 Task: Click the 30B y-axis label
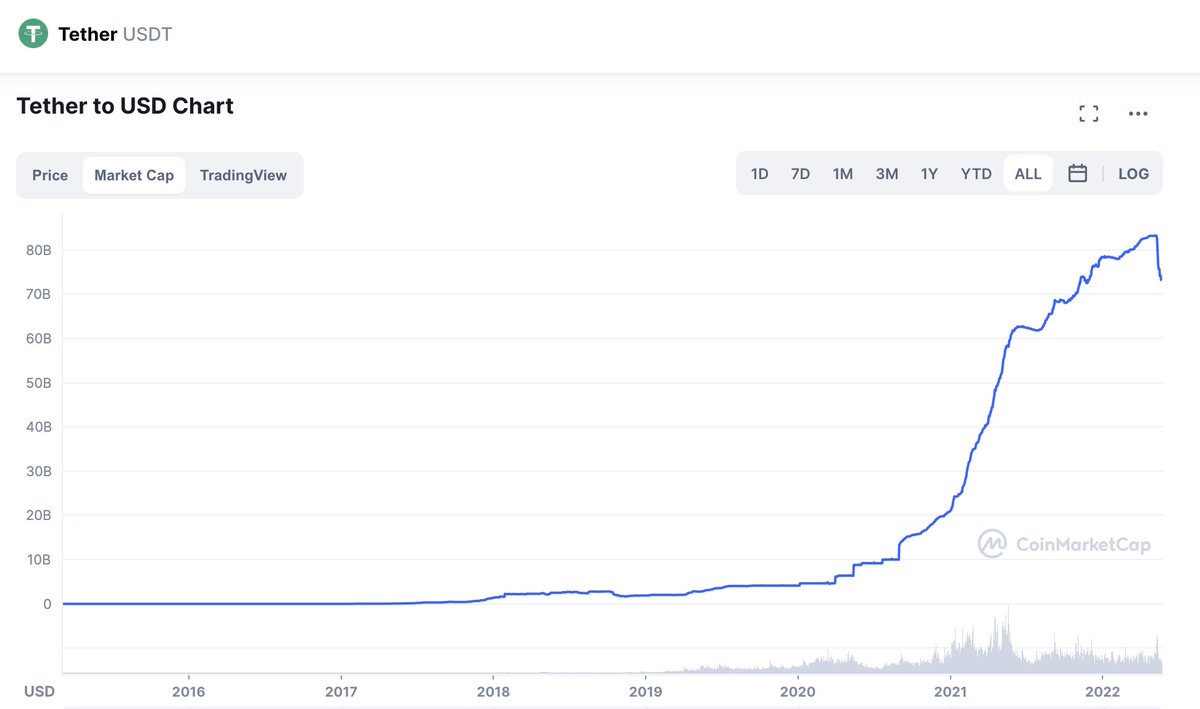pyautogui.click(x=39, y=471)
